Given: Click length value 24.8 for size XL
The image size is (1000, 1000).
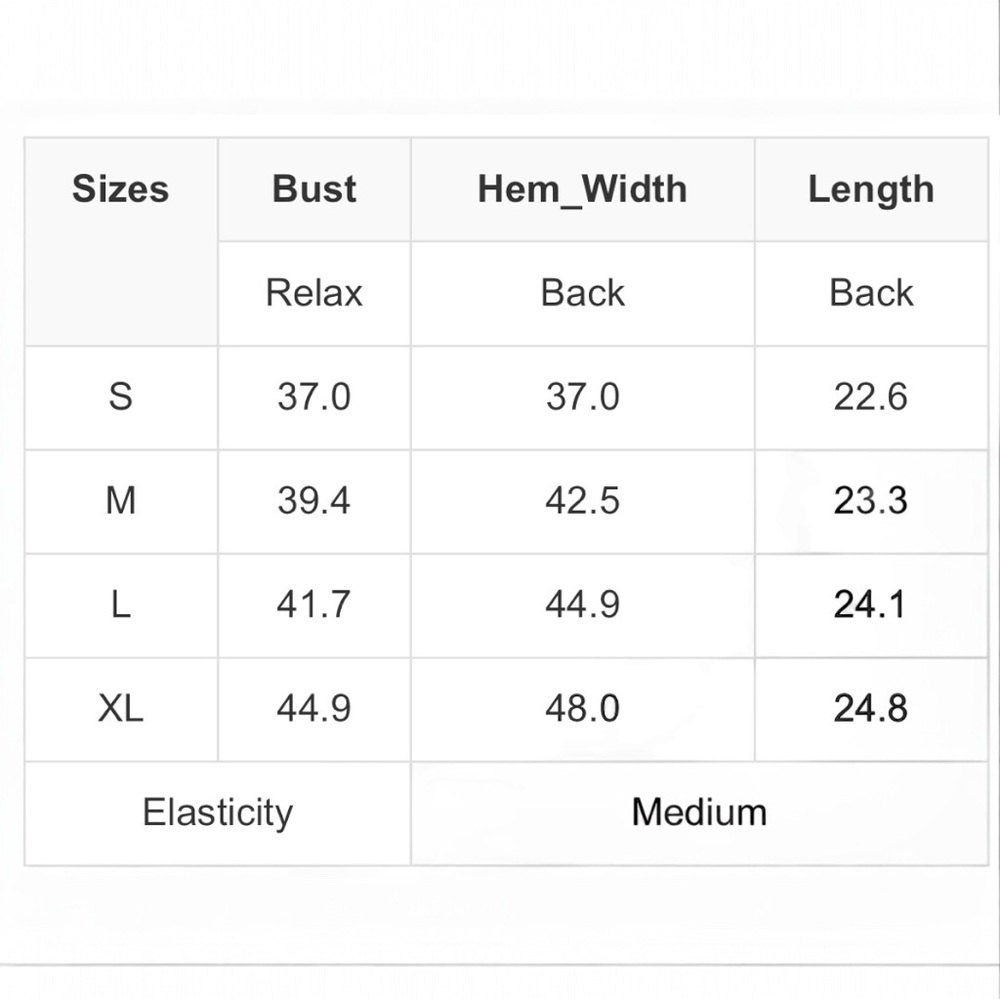Looking at the screenshot, I should click(x=870, y=709).
